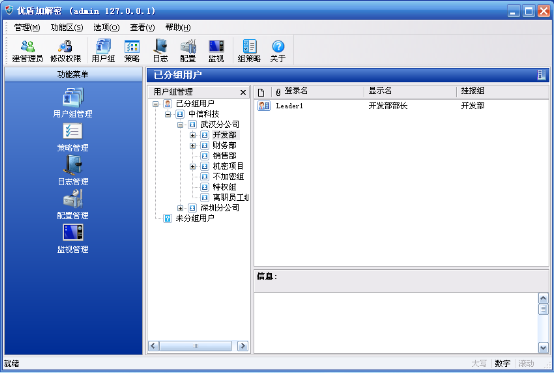Select 策略管理 in the function menu sidebar
555x374 pixels.
(73, 137)
